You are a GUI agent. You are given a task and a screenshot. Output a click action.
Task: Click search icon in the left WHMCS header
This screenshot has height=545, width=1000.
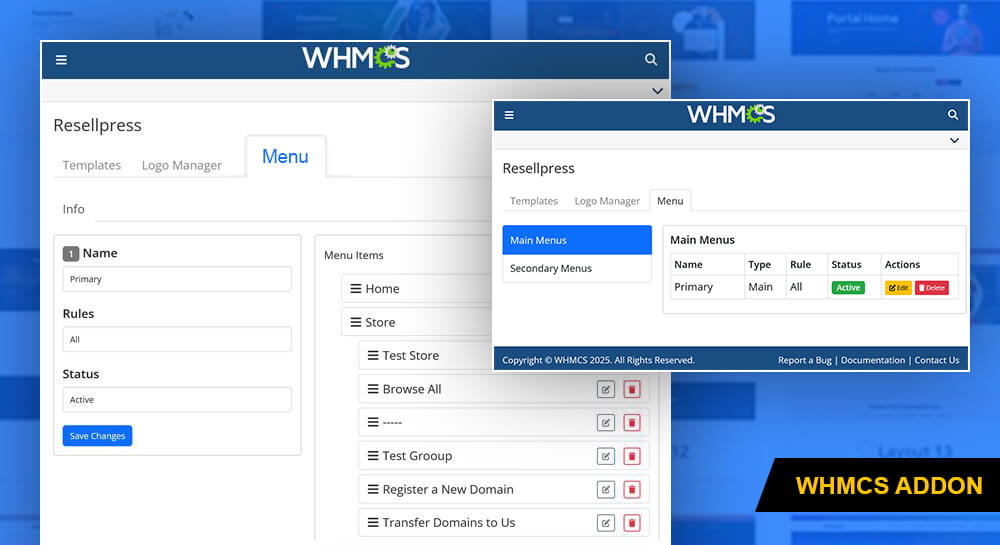pos(651,60)
